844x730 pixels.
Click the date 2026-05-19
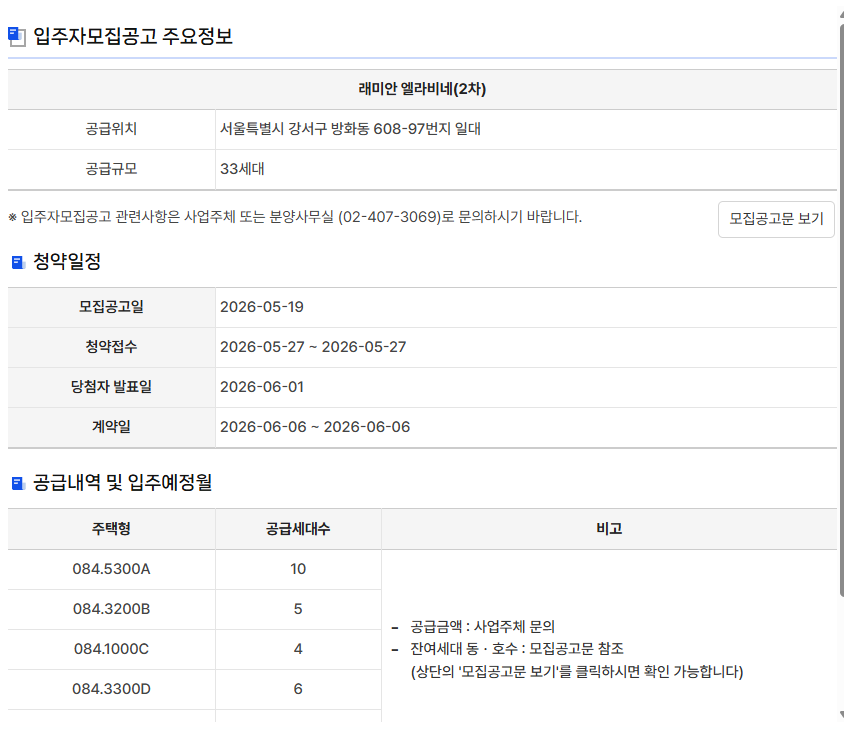tap(262, 307)
